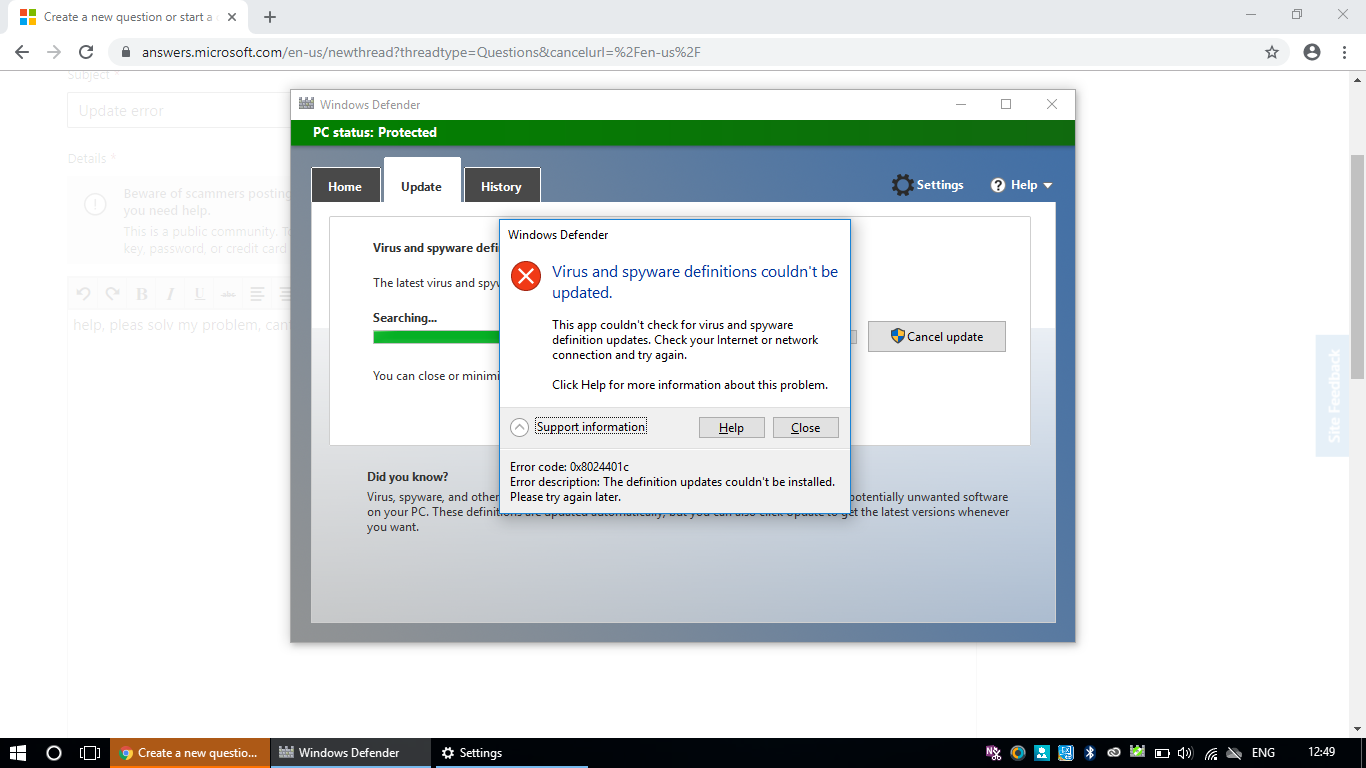This screenshot has width=1366, height=768.
Task: Toggle bold in the forum editor
Action: [142, 294]
